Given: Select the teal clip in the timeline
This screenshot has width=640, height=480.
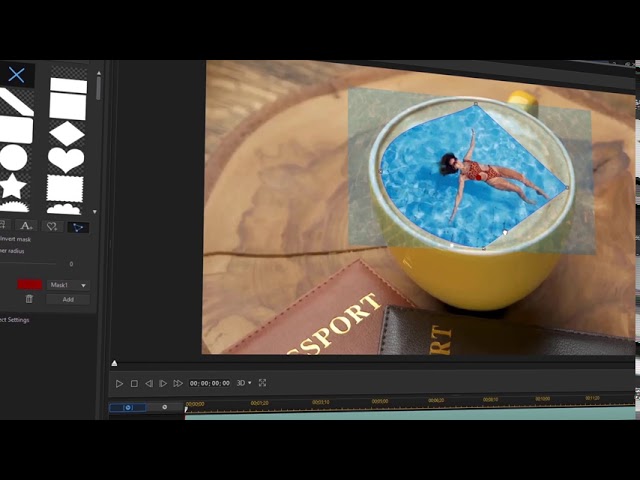Looking at the screenshot, I should pyautogui.click(x=410, y=414).
